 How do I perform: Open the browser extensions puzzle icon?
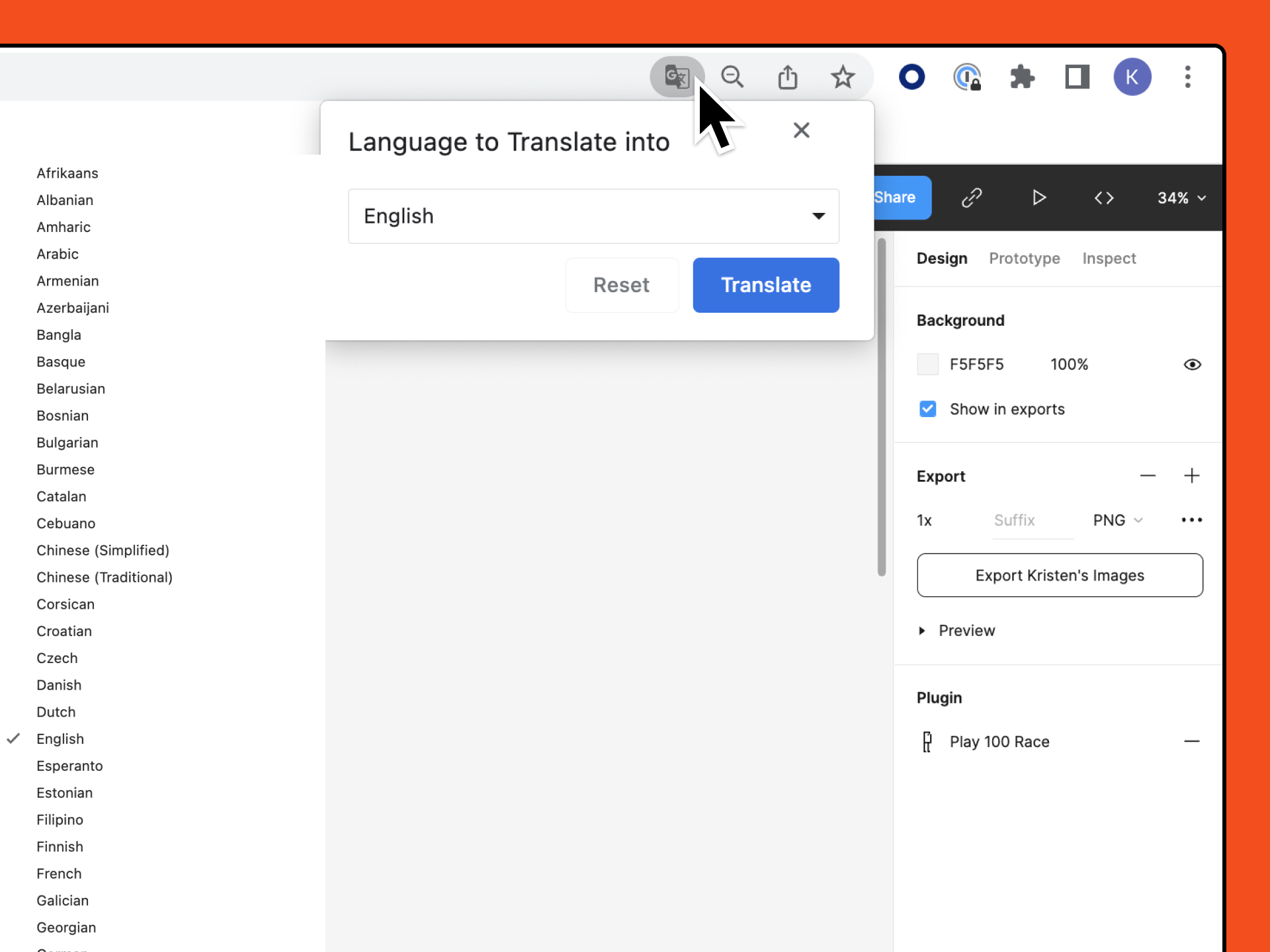[x=1022, y=77]
